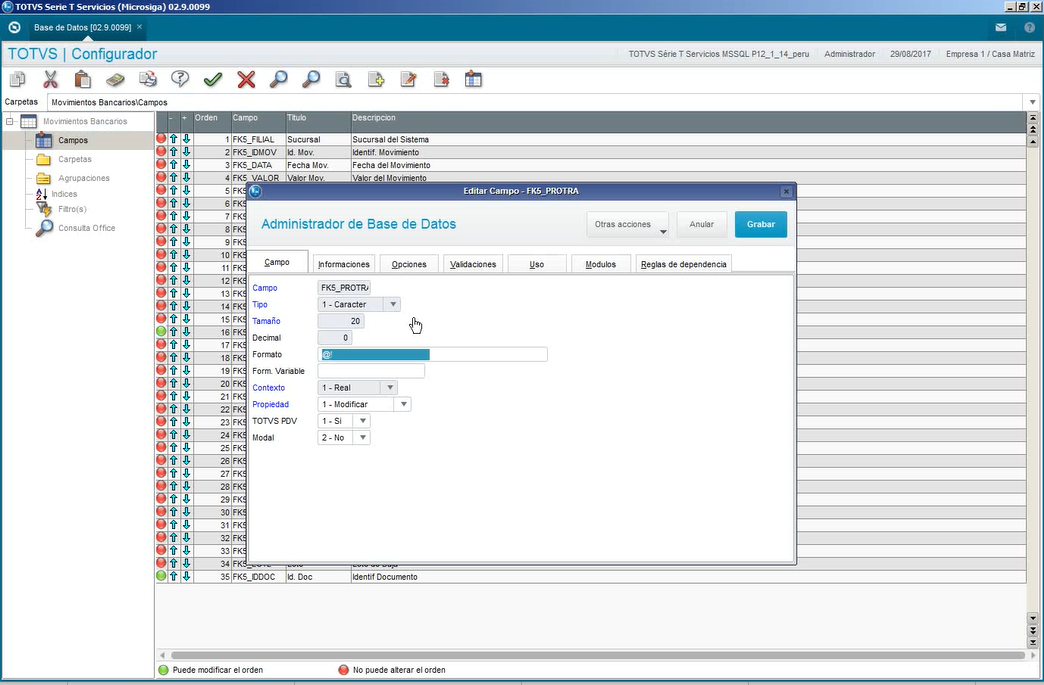Select the 'Identif Documento' cell
Image resolution: width=1044 pixels, height=685 pixels.
pyautogui.click(x=688, y=576)
